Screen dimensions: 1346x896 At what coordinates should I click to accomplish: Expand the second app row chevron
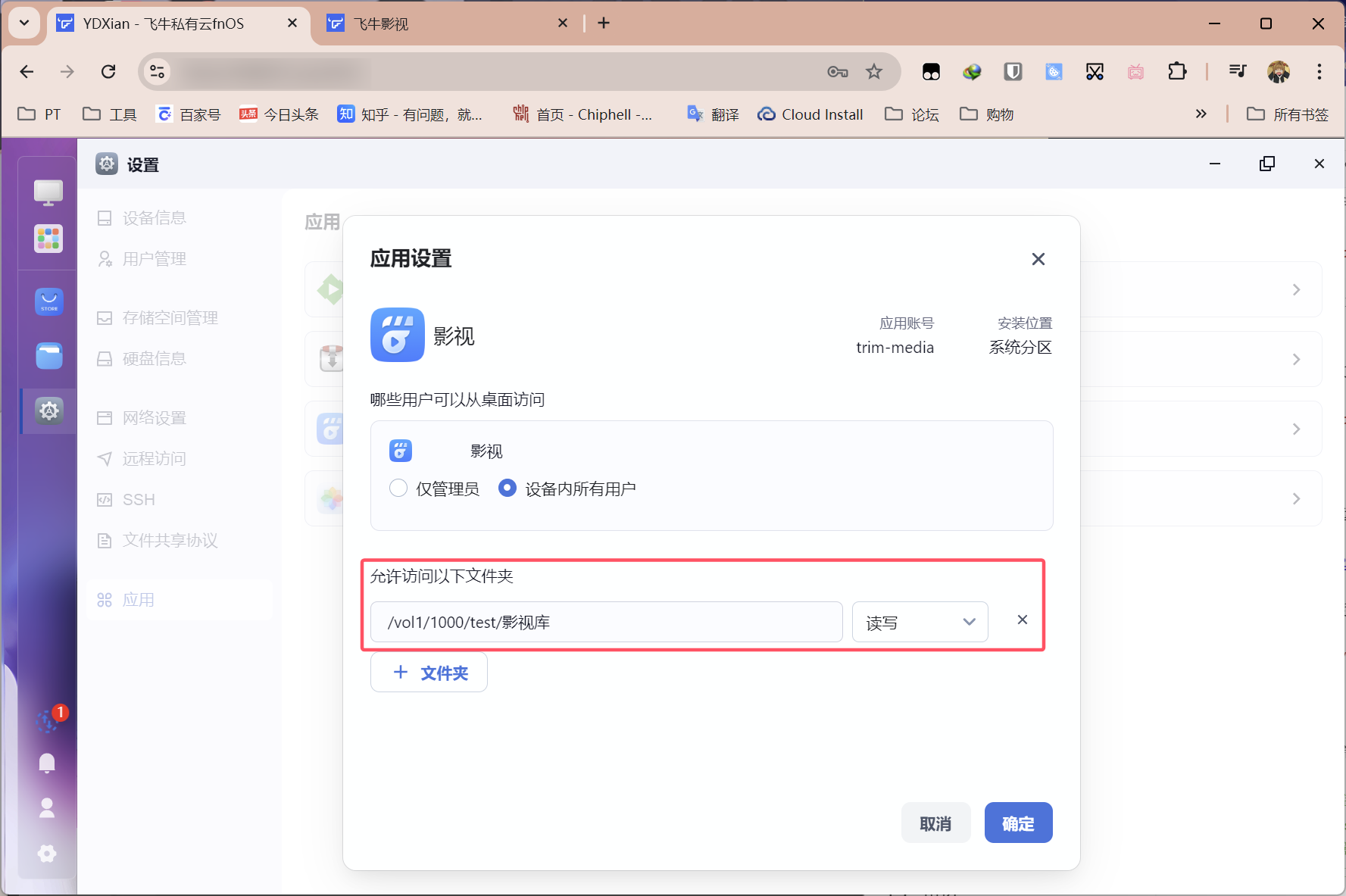(x=1296, y=359)
